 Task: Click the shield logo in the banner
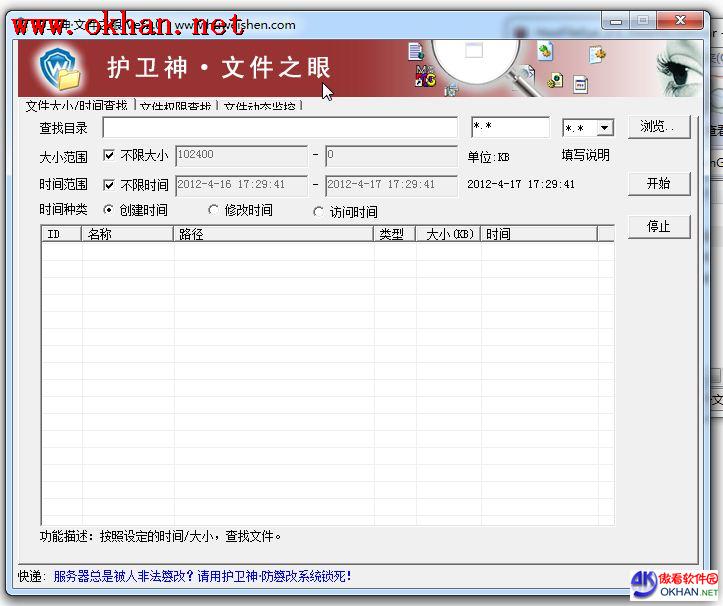pyautogui.click(x=59, y=68)
